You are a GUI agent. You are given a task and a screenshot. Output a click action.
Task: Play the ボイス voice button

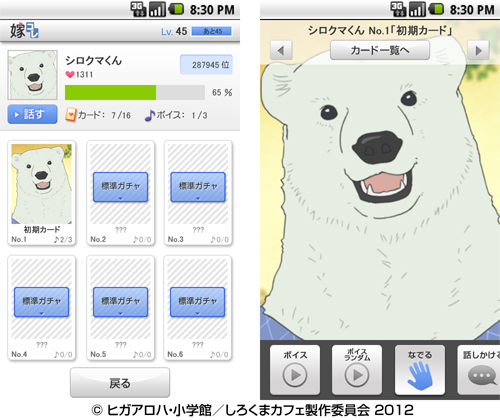pyautogui.click(x=295, y=370)
